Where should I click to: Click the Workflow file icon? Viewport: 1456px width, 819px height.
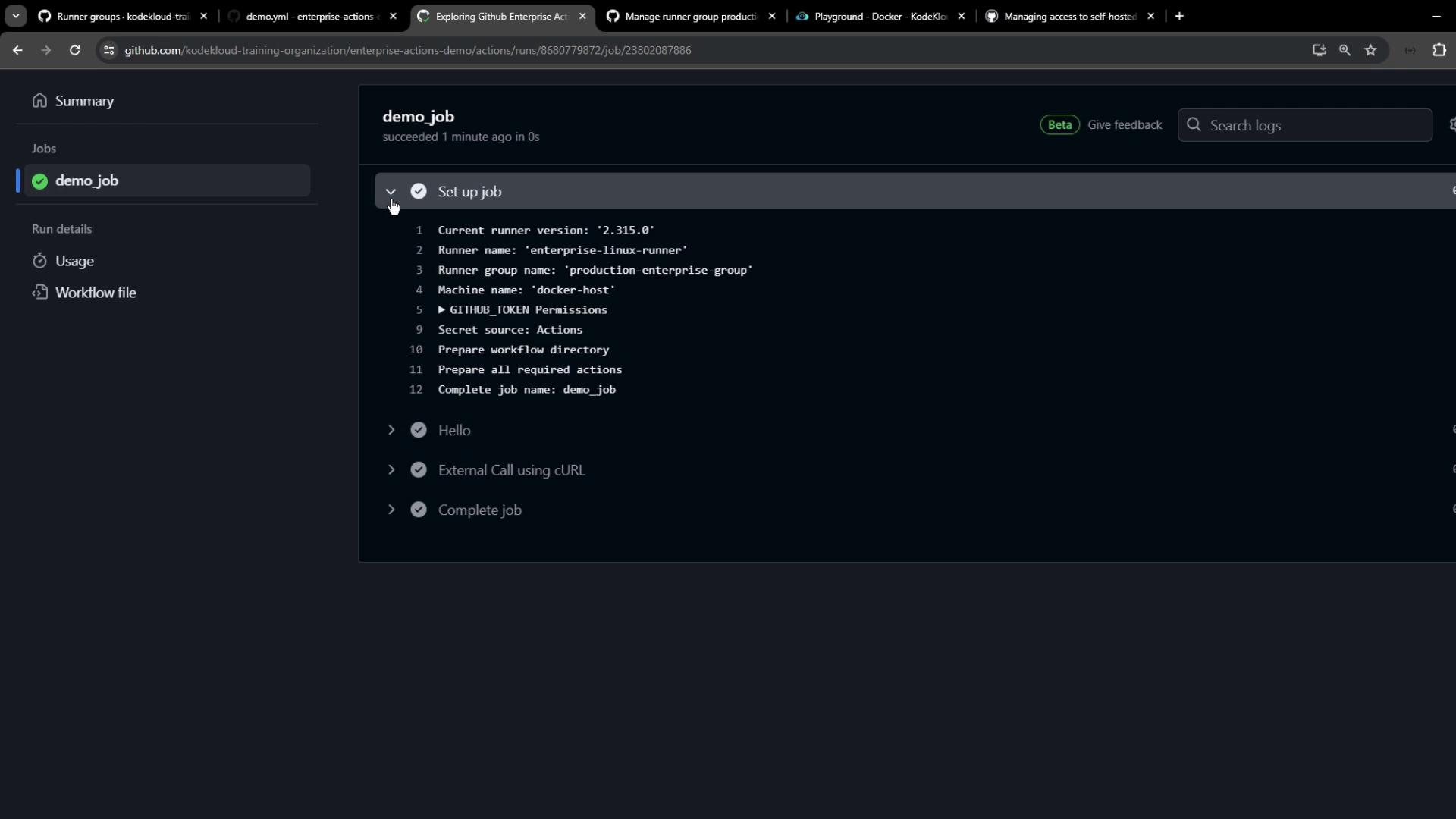[39, 293]
